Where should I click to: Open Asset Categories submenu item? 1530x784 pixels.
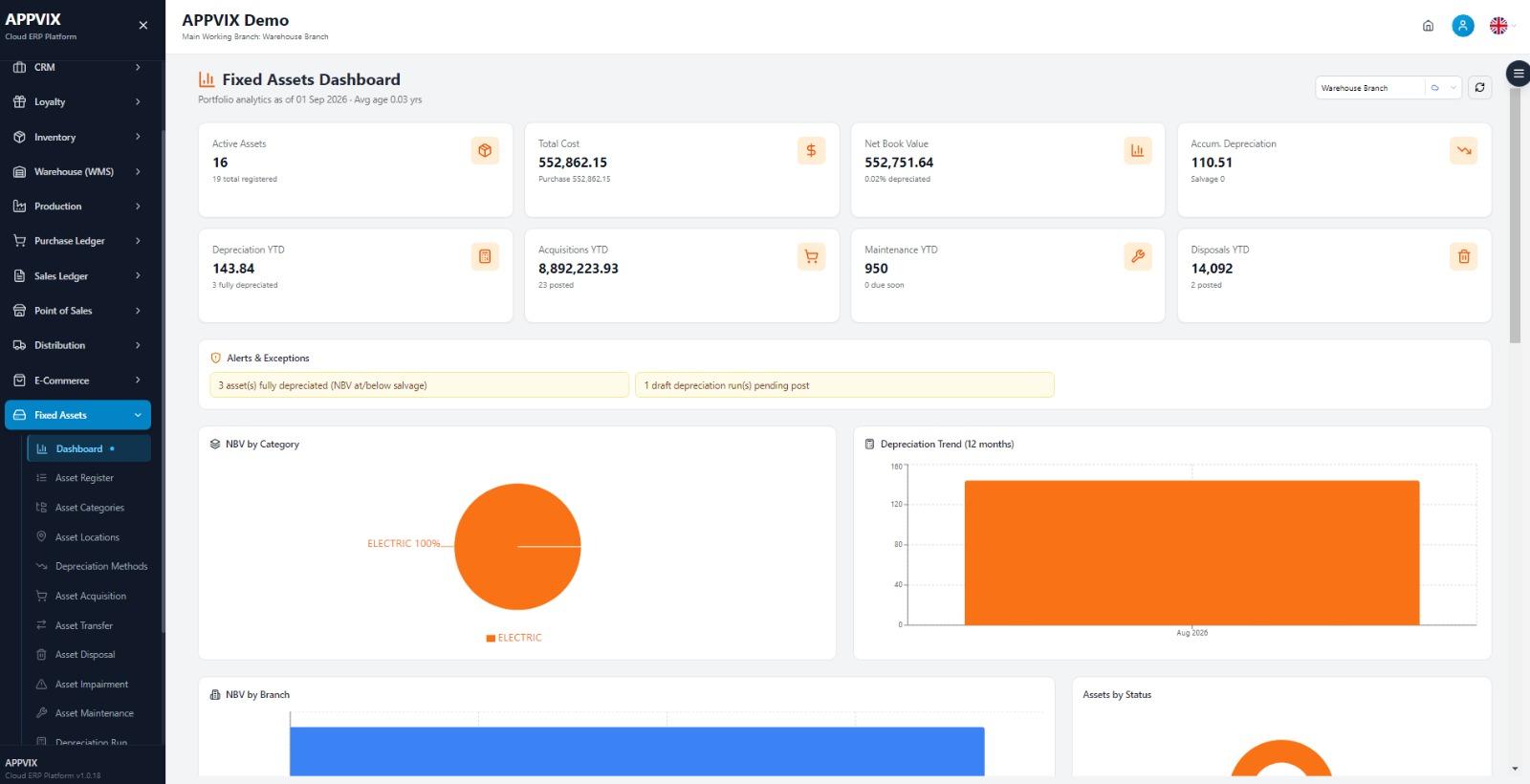(x=89, y=508)
